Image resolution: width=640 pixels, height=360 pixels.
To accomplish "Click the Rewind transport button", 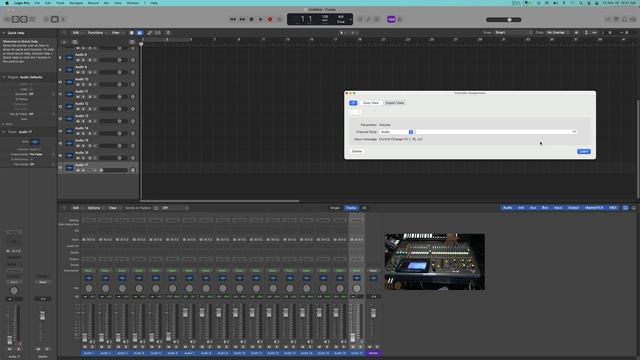I will [x=233, y=19].
